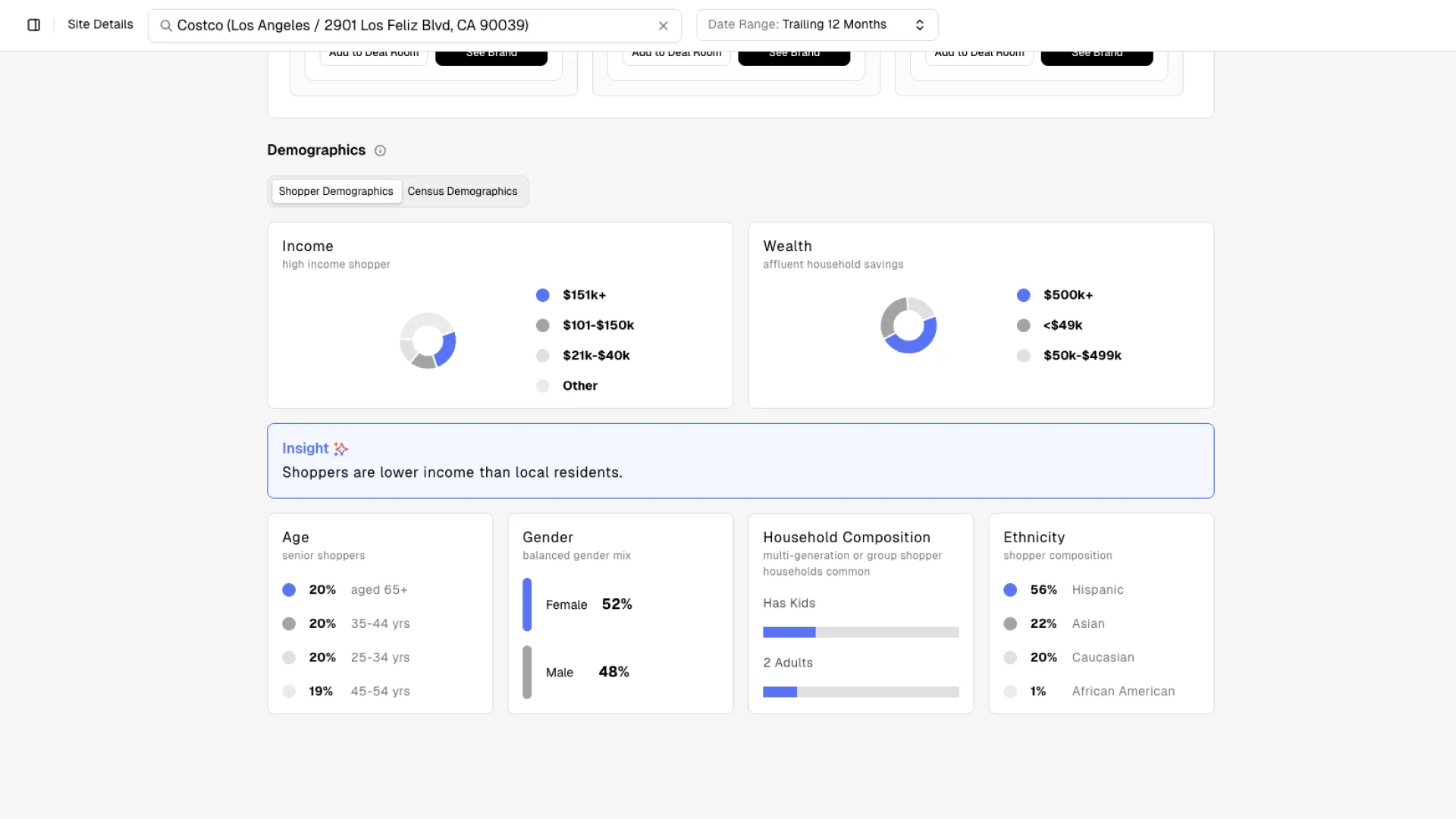This screenshot has width=1456, height=819.
Task: Click the Has Kids progress bar
Action: [861, 632]
